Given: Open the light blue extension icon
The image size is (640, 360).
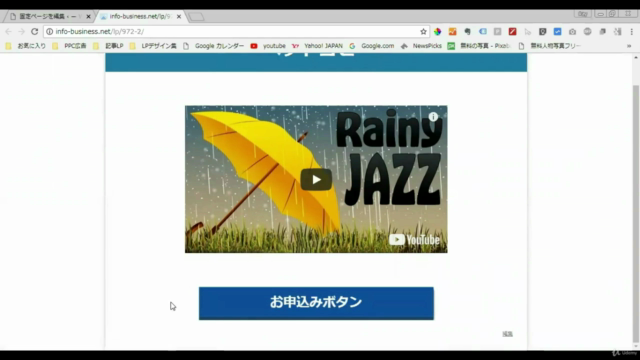Looking at the screenshot, I should click(483, 31).
